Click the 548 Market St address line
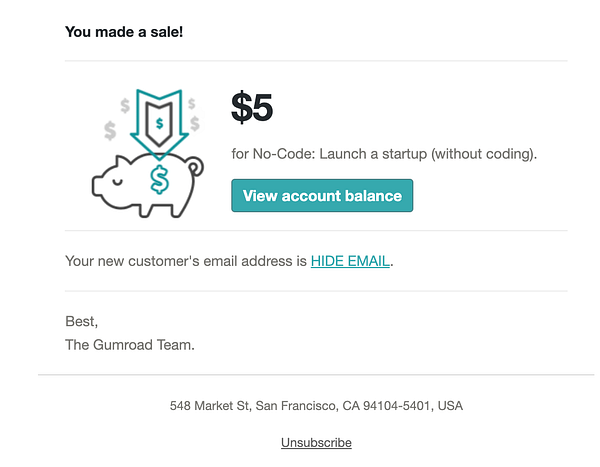600x467 pixels. [316, 405]
